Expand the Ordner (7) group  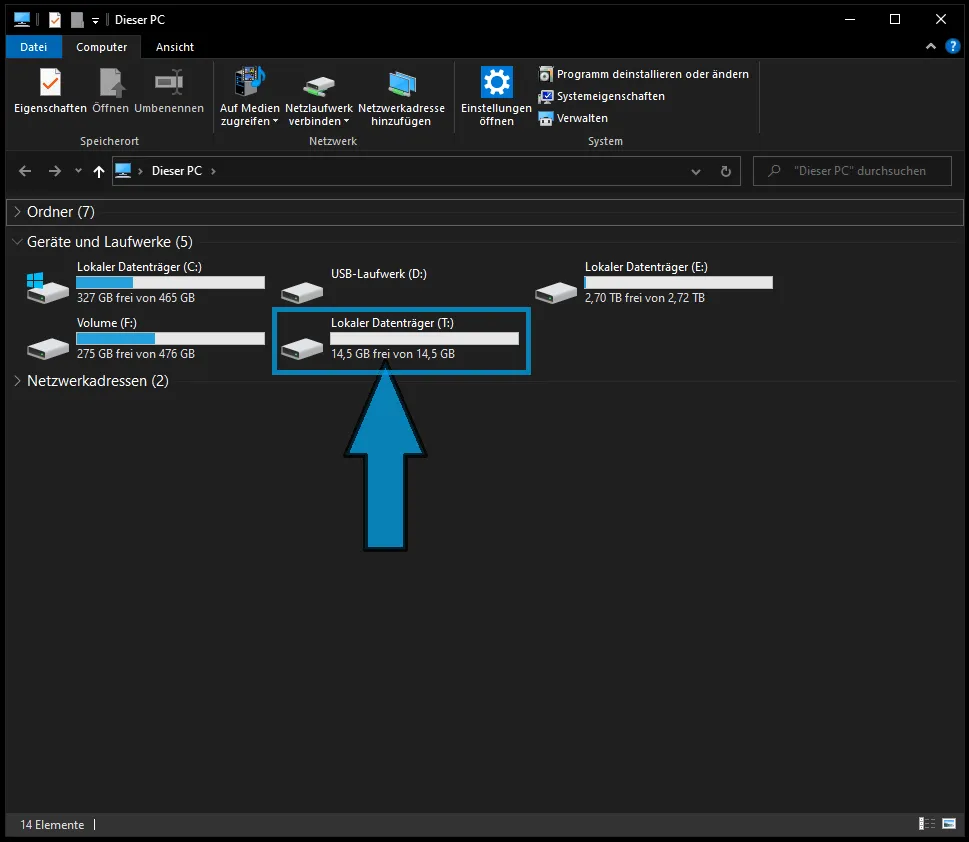coord(17,212)
